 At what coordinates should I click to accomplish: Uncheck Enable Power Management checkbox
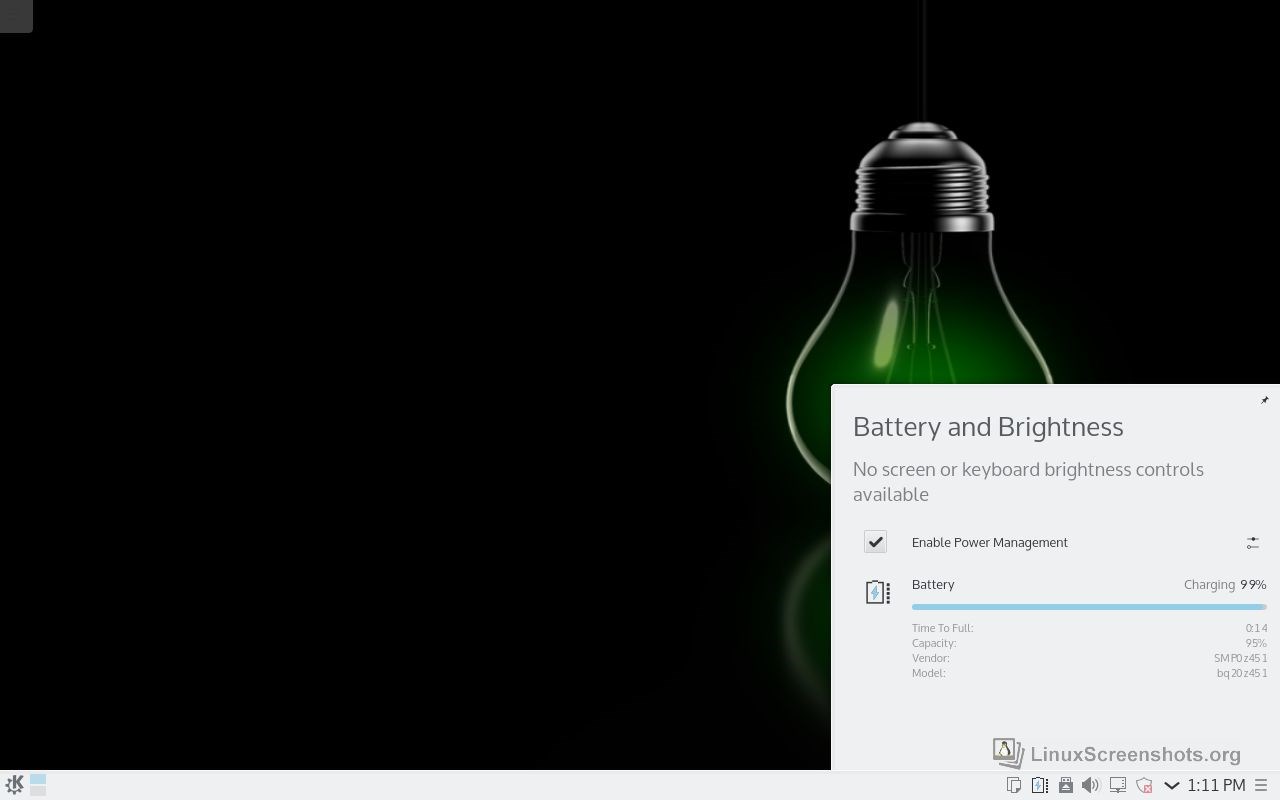pos(875,542)
